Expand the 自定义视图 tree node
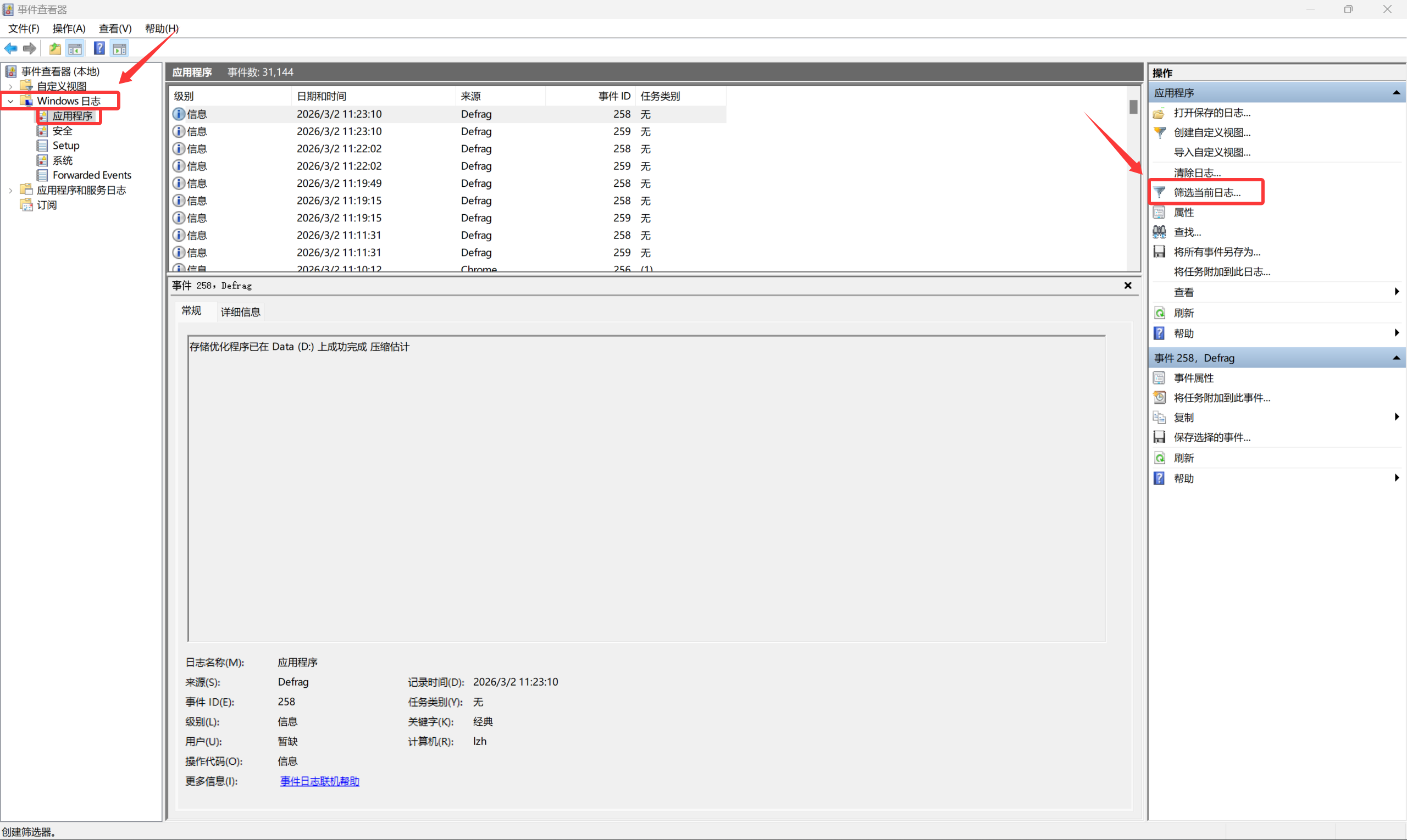The height and width of the screenshot is (840, 1407). pos(10,87)
